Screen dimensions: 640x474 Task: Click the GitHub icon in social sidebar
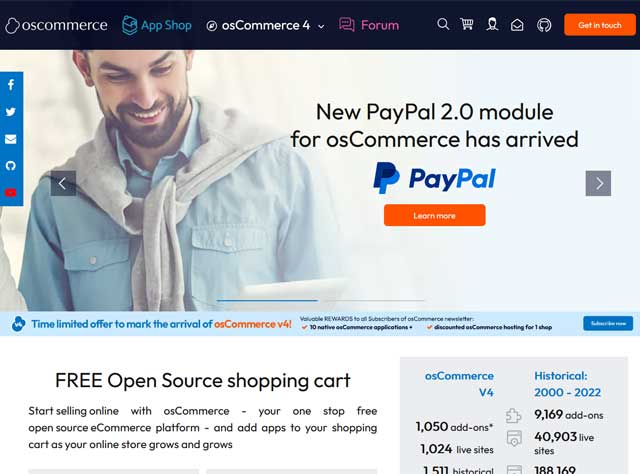pyautogui.click(x=11, y=166)
